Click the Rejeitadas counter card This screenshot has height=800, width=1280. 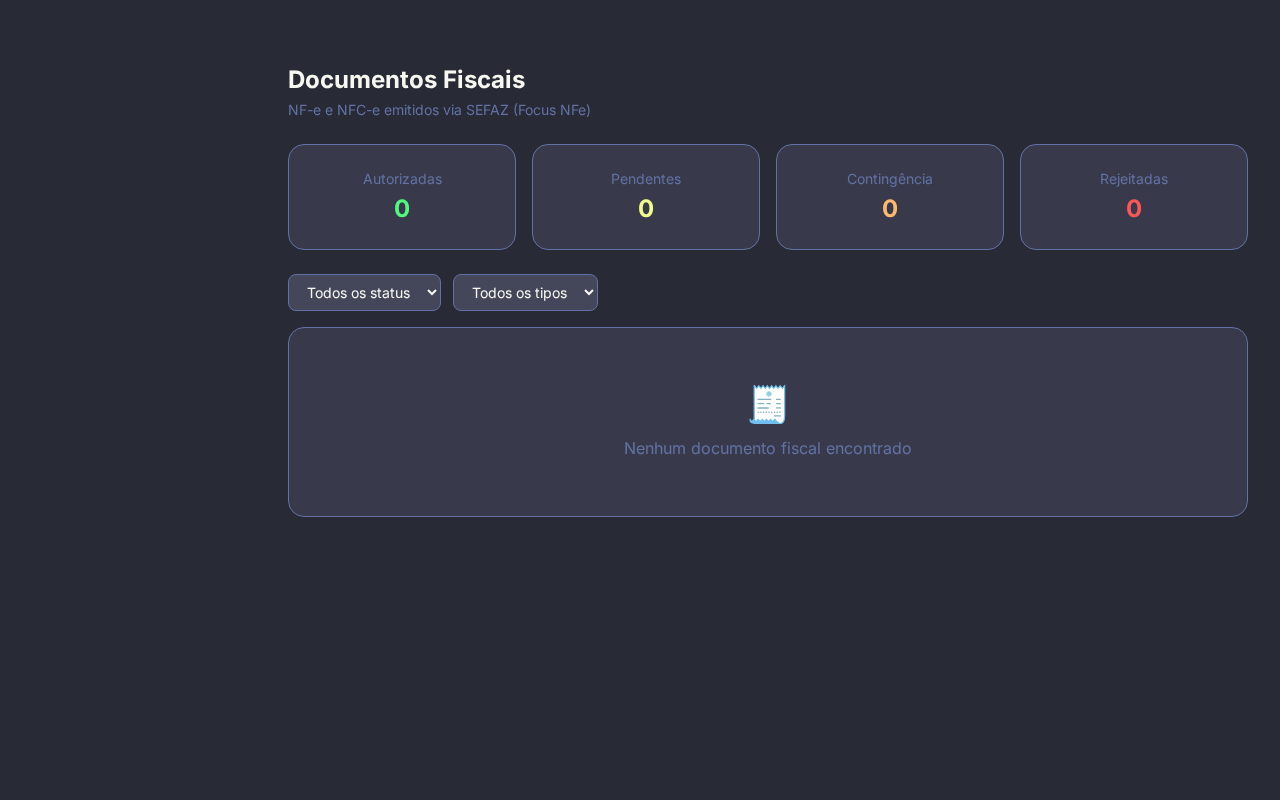point(1134,197)
